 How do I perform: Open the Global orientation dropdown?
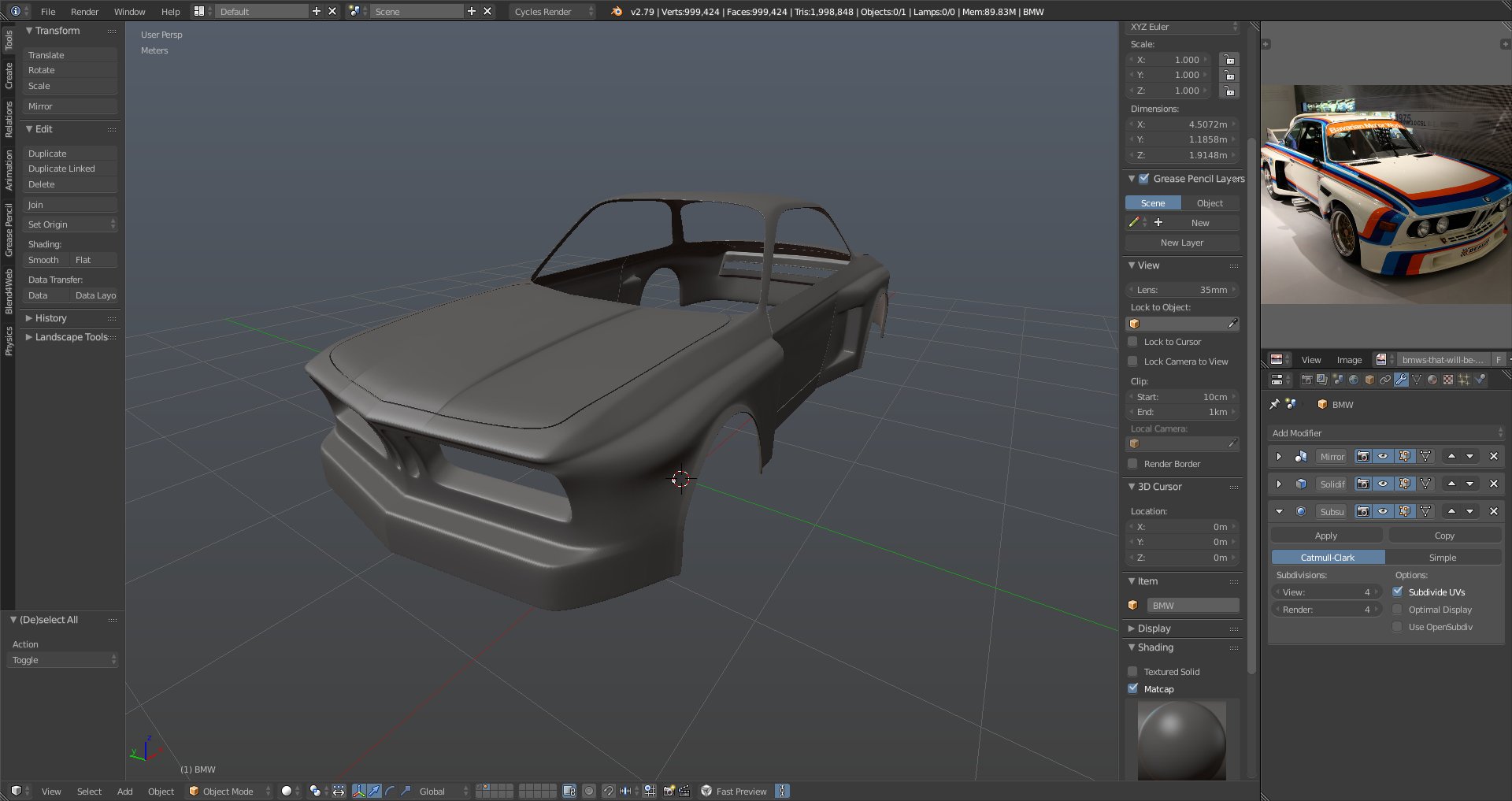tap(443, 791)
